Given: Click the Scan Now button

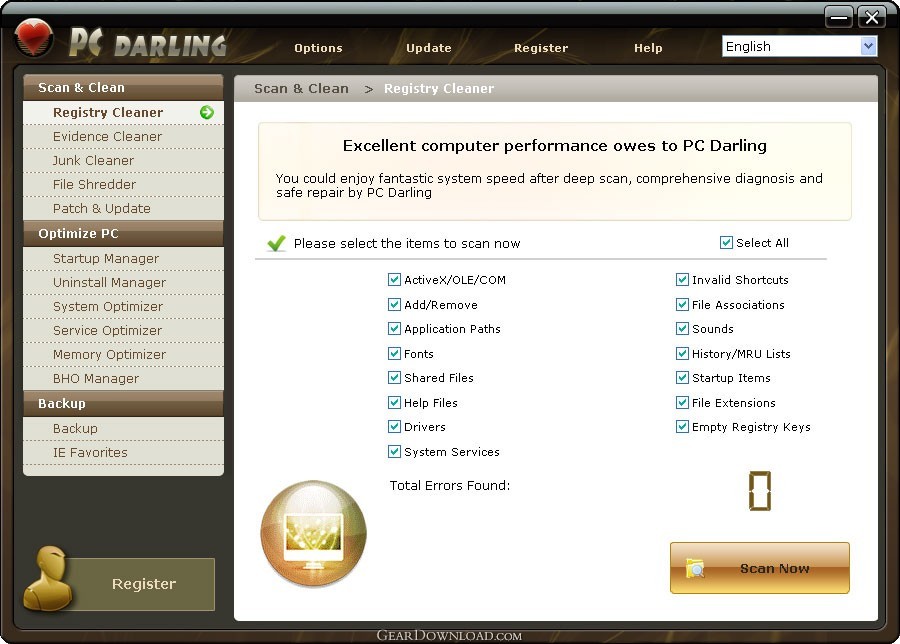Looking at the screenshot, I should 759,568.
